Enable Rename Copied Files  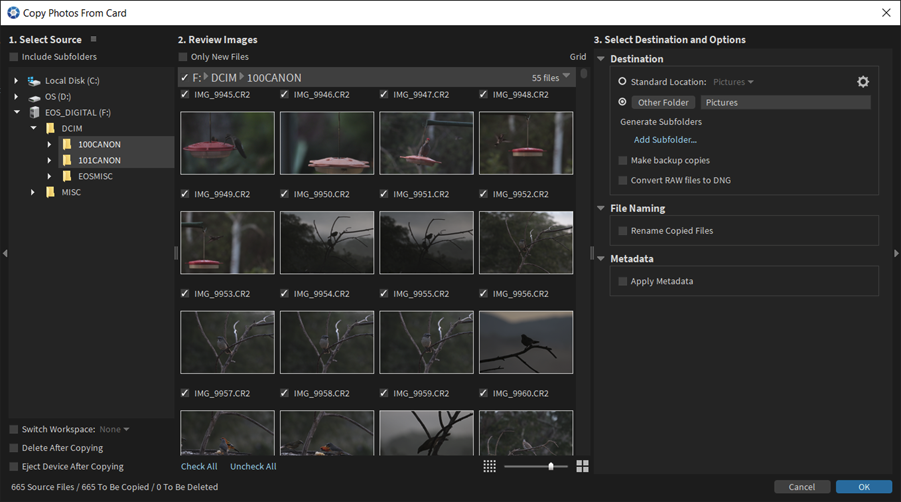(x=622, y=231)
